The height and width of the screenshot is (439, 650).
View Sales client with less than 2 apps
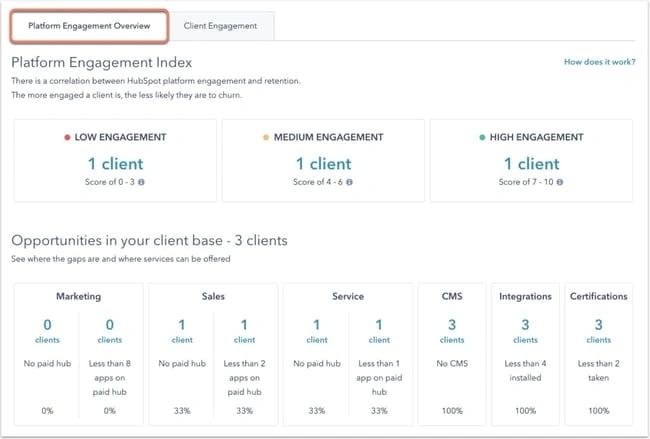pos(245,331)
